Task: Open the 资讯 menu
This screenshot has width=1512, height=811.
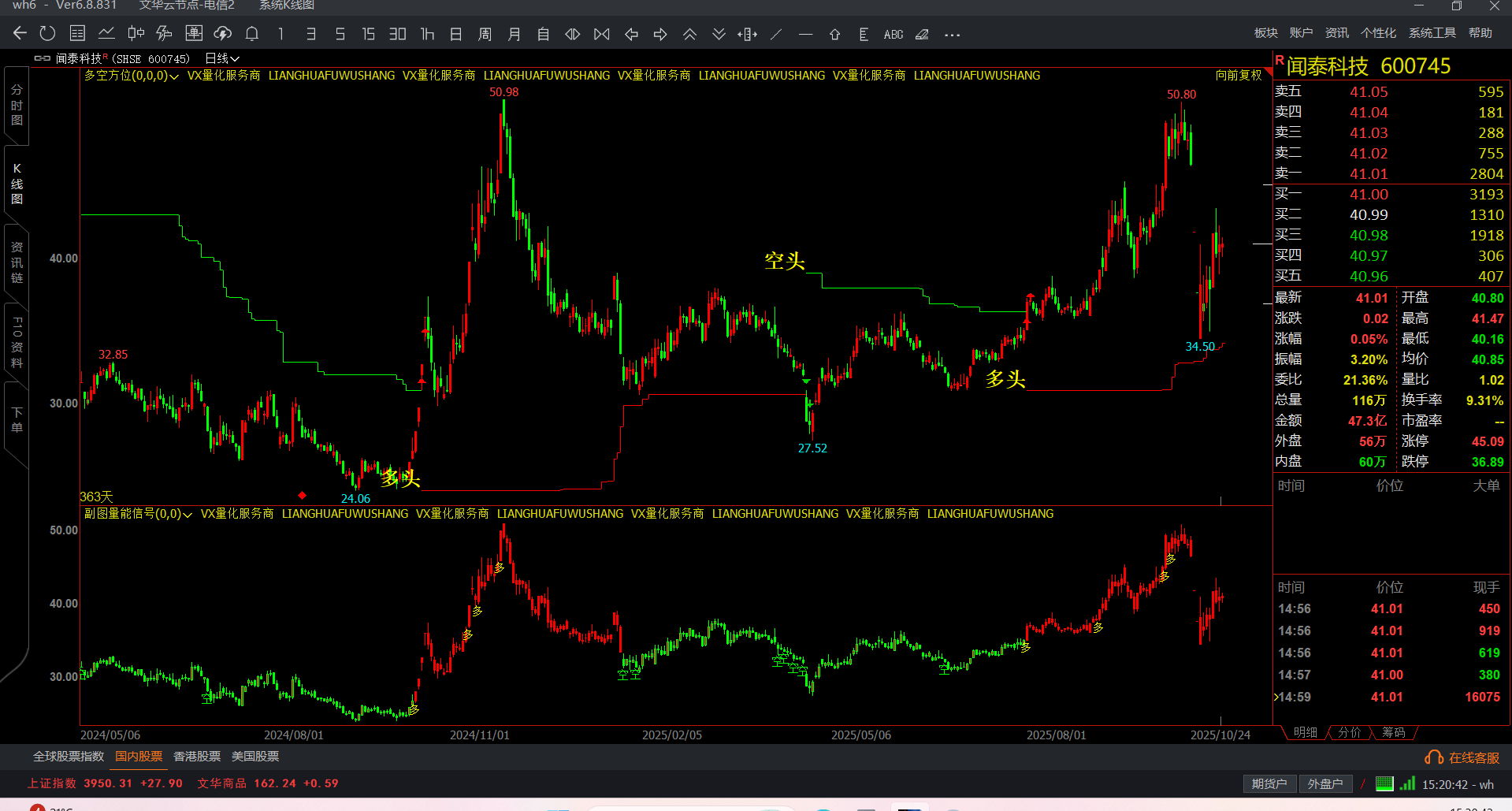Action: click(1337, 32)
